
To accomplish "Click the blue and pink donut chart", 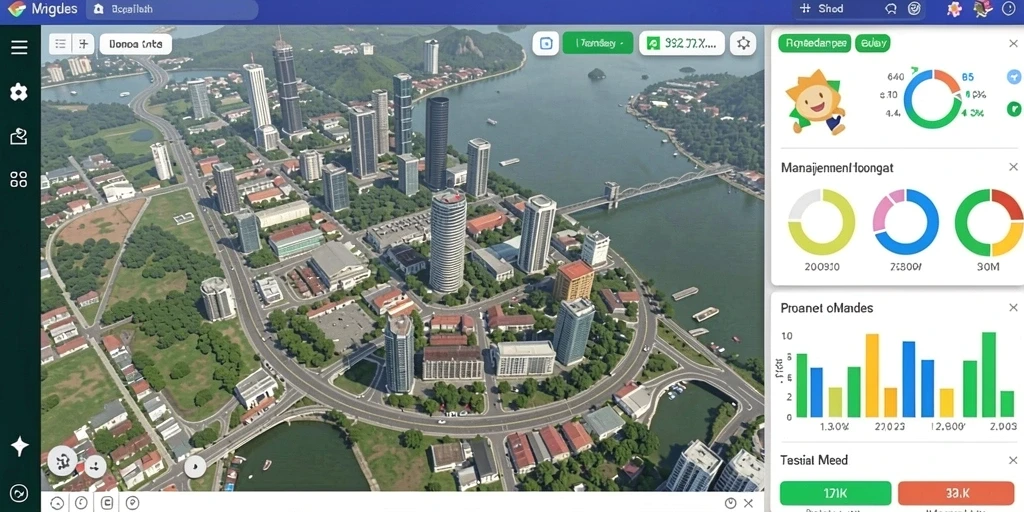I will point(906,222).
